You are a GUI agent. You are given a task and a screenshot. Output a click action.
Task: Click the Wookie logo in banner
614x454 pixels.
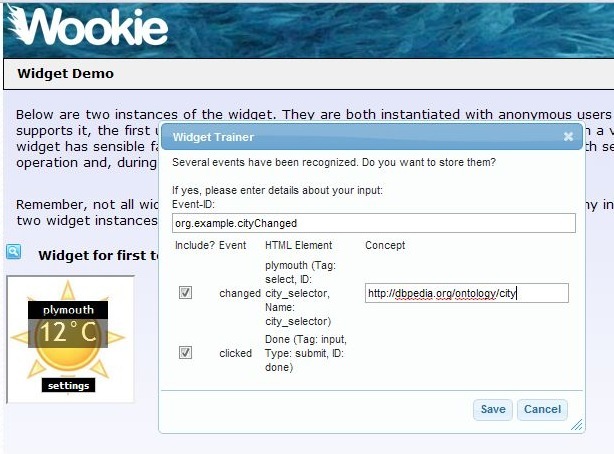tap(88, 27)
